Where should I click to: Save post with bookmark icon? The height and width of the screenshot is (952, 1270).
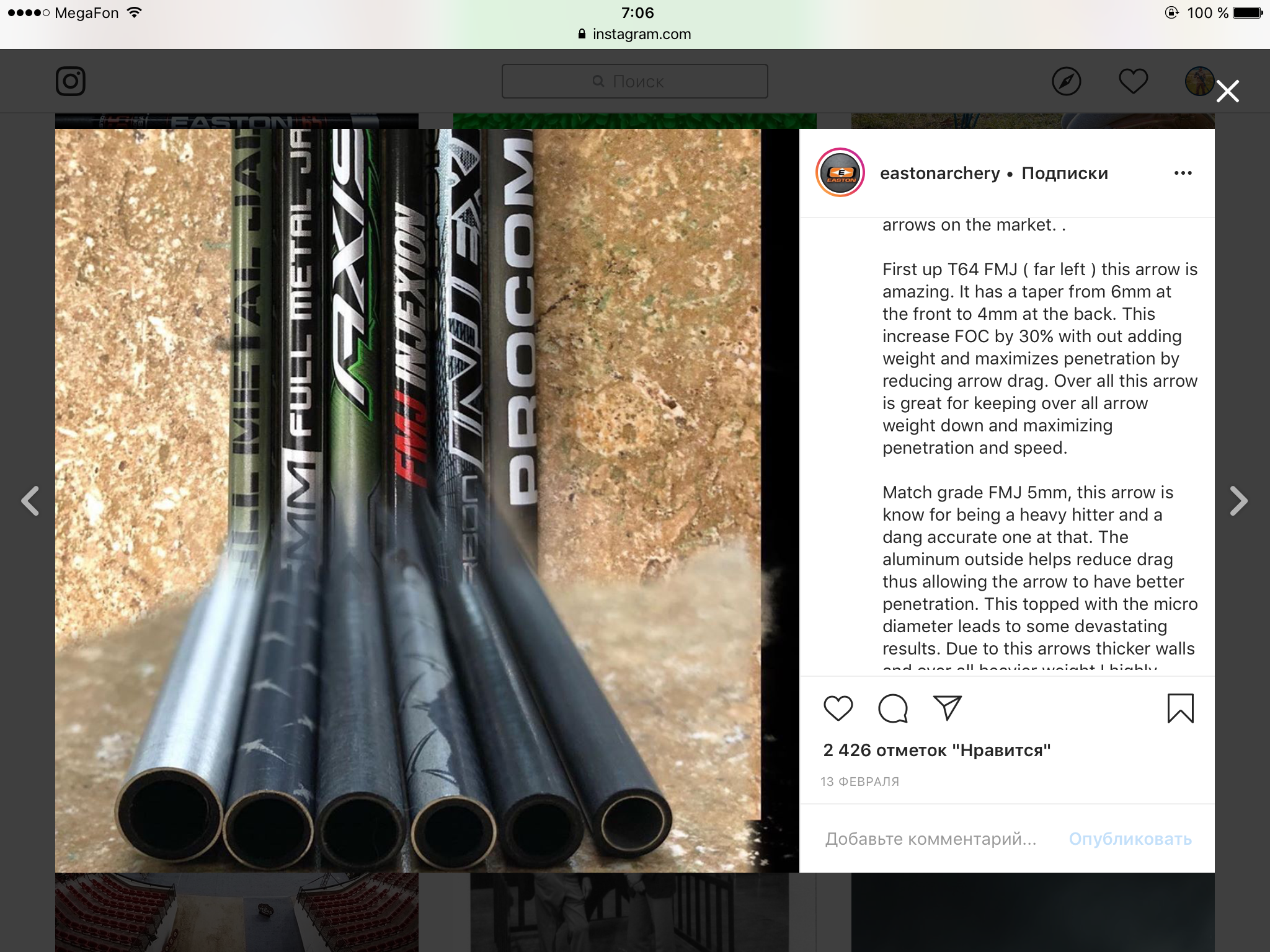pyautogui.click(x=1180, y=708)
